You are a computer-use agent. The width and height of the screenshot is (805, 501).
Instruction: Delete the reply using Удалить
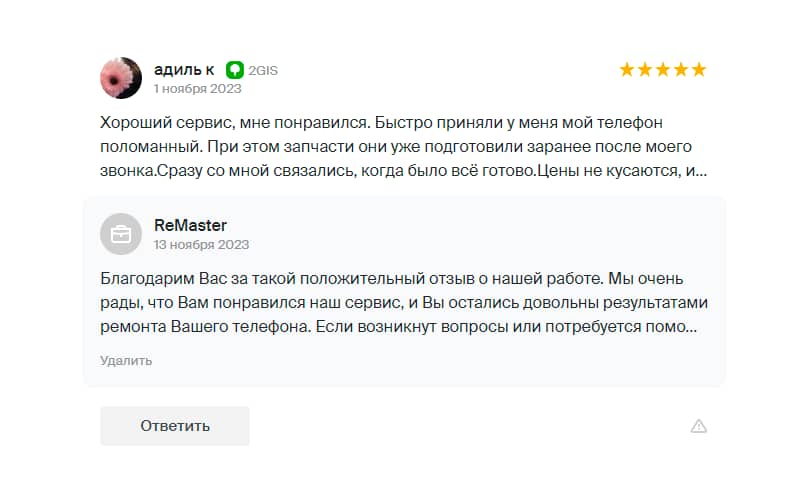pos(126,360)
